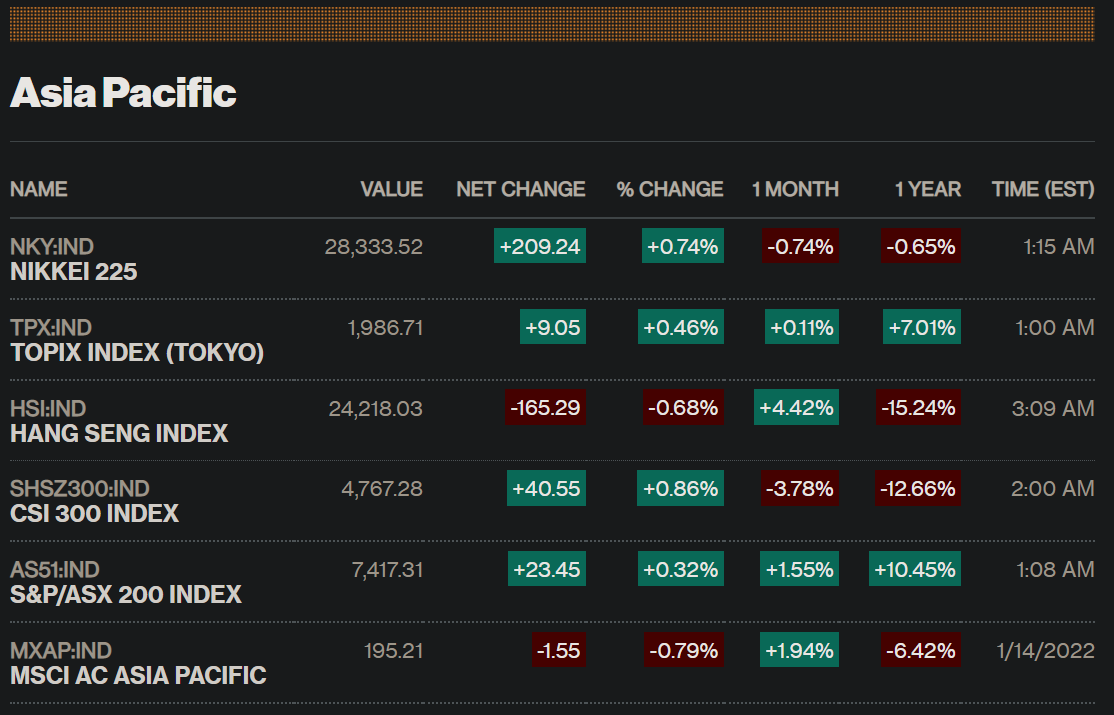Select the value 4,767.28
Screen dimensions: 1114x715
tap(382, 489)
